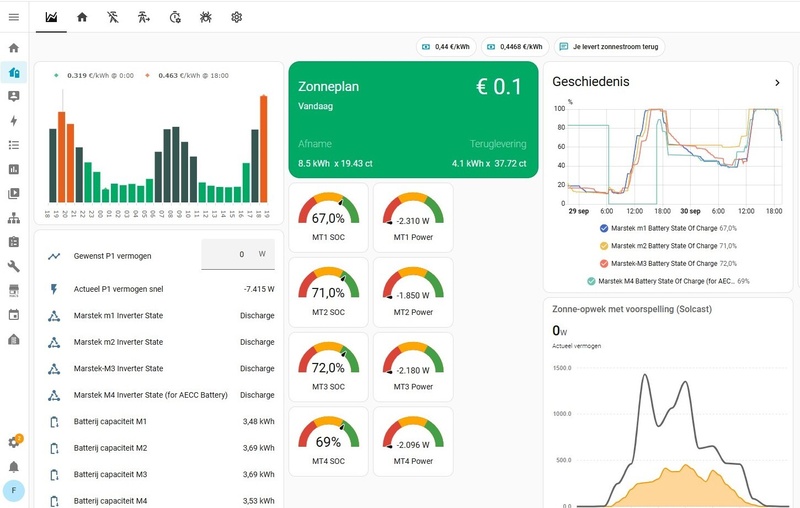Click the '0.463 €/kWh @ 18:00' price legend
The height and width of the screenshot is (508, 800).
coord(187,75)
